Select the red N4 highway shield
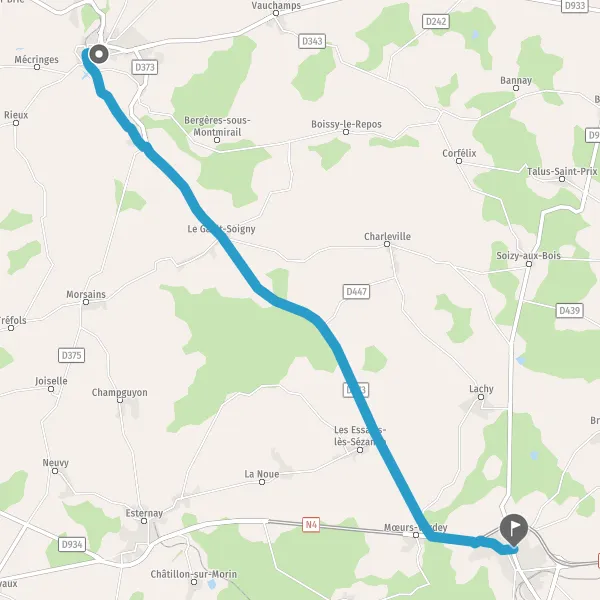This screenshot has width=600, height=600. tap(311, 525)
